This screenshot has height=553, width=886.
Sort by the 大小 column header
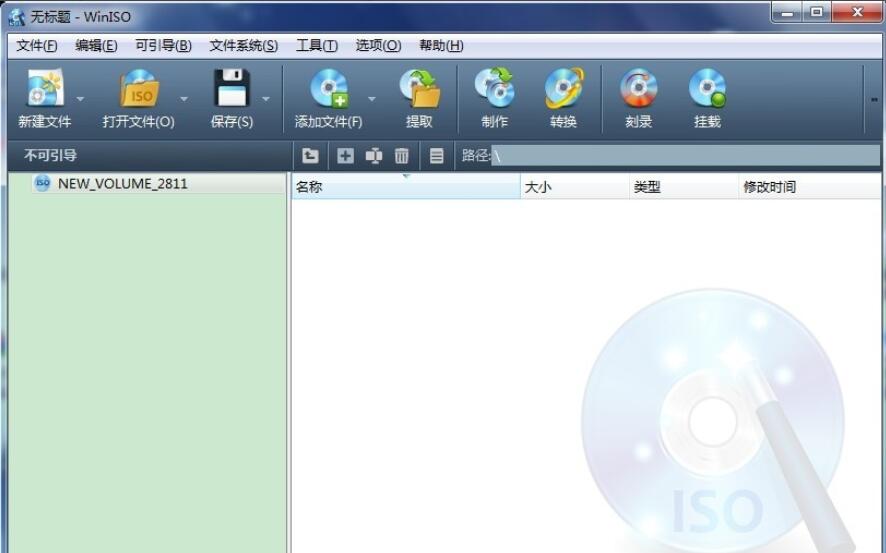tap(575, 187)
